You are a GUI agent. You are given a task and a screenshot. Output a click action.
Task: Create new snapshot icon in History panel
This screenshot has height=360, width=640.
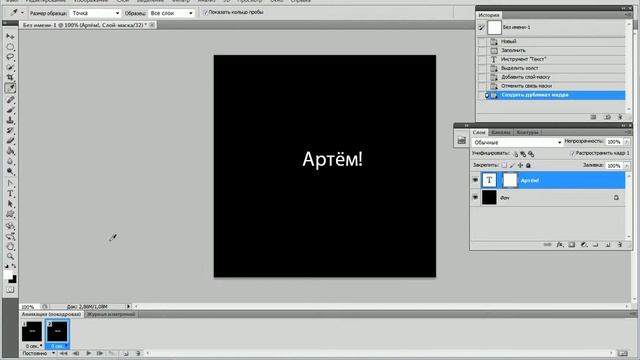coord(607,117)
